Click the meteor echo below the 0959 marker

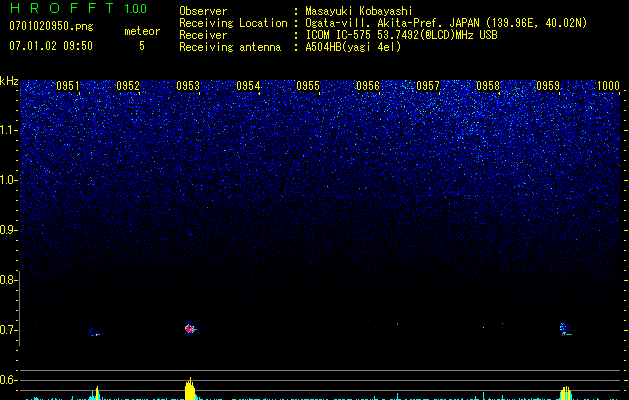pyautogui.click(x=564, y=327)
